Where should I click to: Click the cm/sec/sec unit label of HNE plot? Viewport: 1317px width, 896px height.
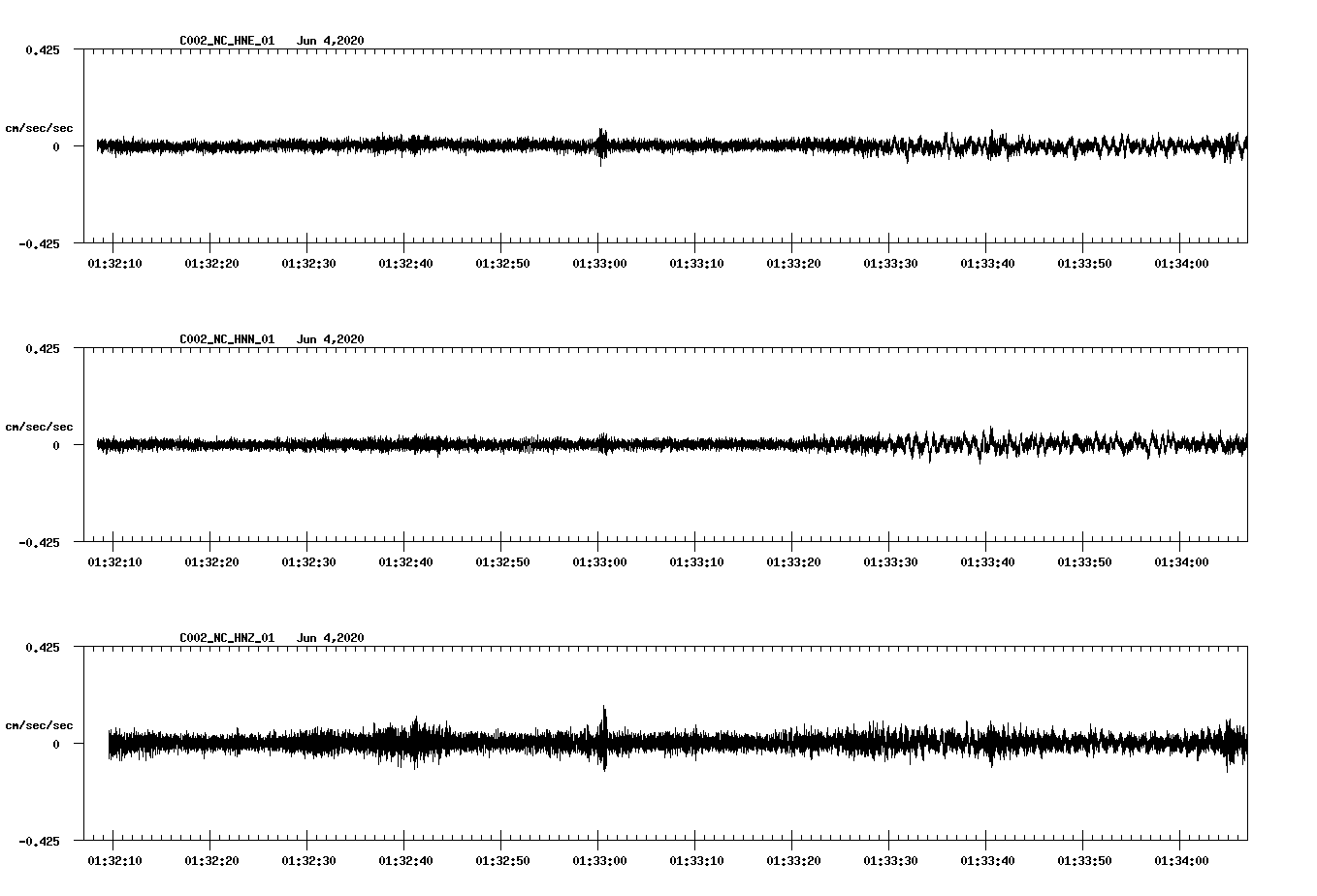coord(39,128)
